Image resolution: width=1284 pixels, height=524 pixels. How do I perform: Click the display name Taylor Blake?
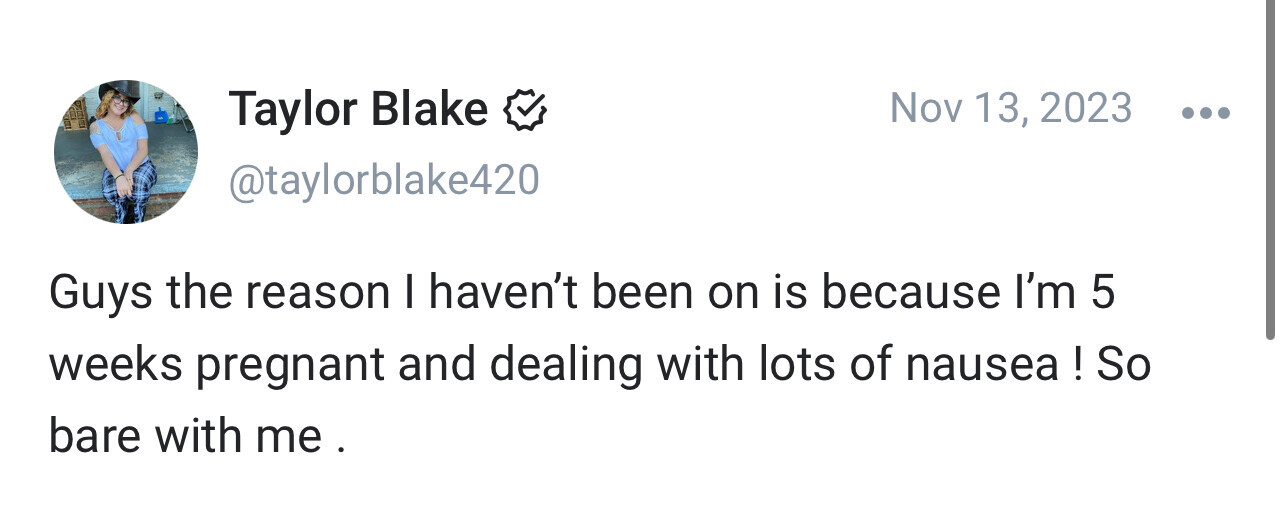click(358, 109)
